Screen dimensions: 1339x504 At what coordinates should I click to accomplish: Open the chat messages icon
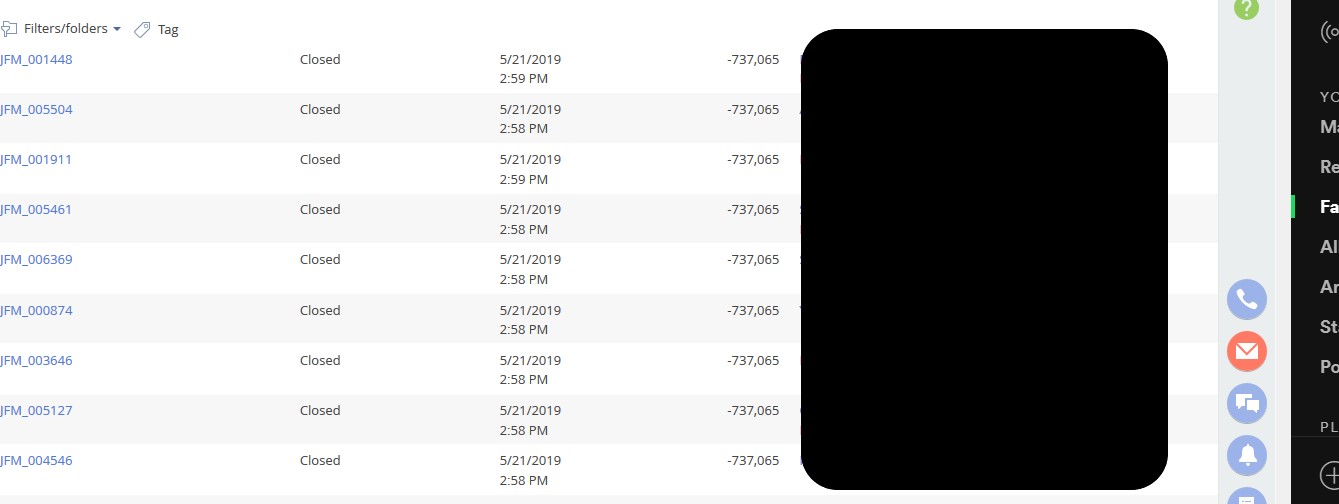1247,403
